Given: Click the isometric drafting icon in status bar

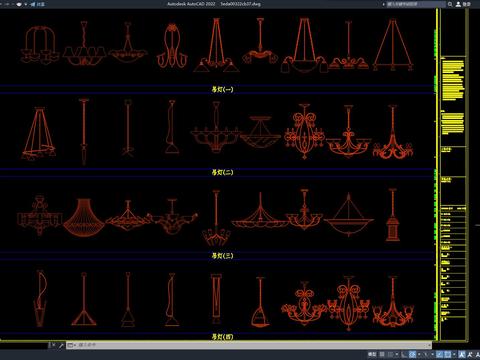Looking at the screenshot, I should [426, 354].
